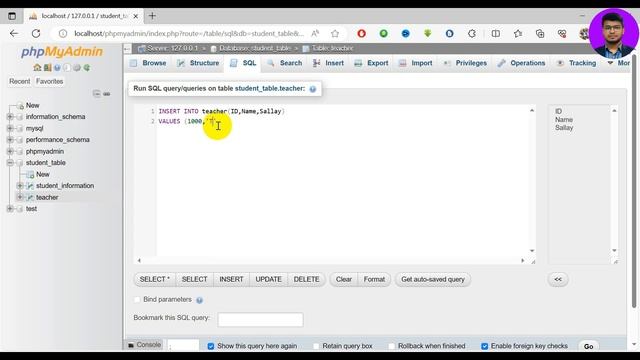Viewport: 640px width, 360px height.
Task: Click the SQL query help icon
Action: pyautogui.click(x=313, y=89)
